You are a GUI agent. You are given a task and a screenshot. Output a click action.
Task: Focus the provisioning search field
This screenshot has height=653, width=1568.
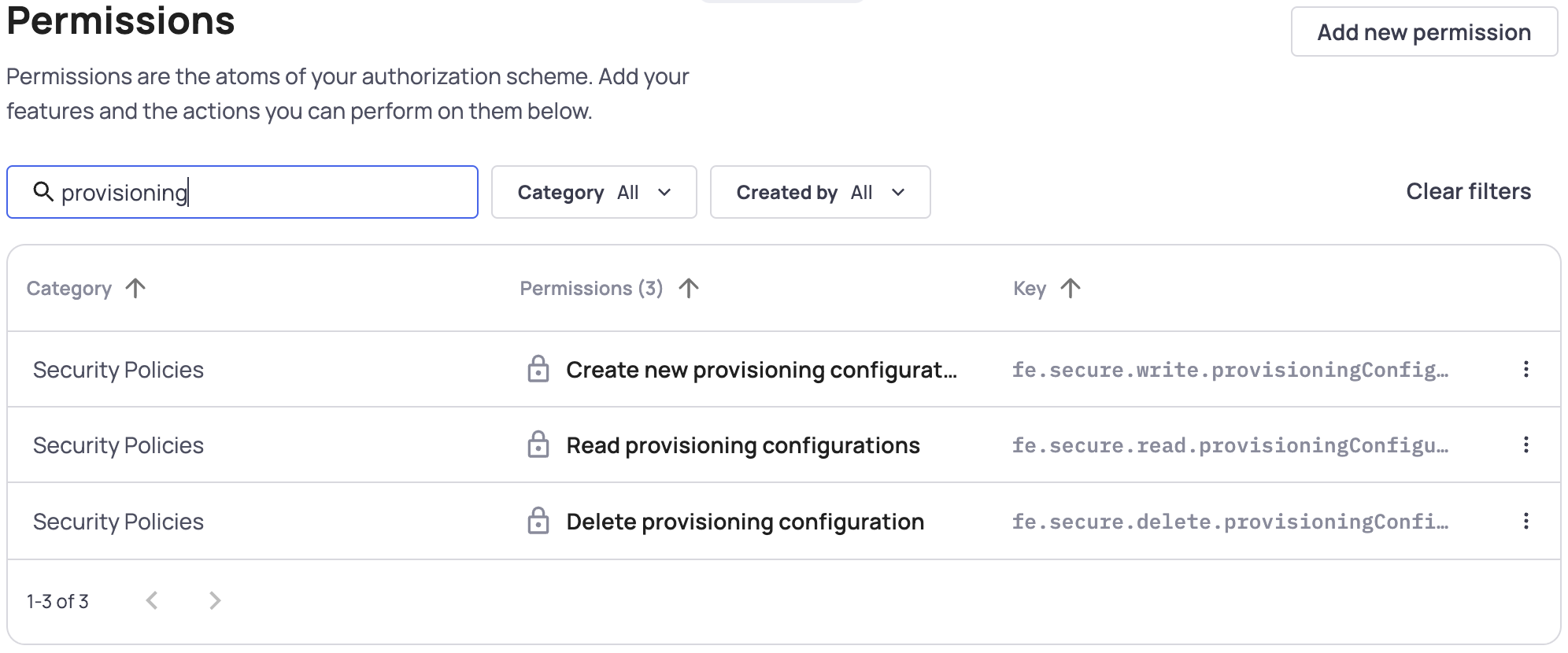tap(260, 192)
